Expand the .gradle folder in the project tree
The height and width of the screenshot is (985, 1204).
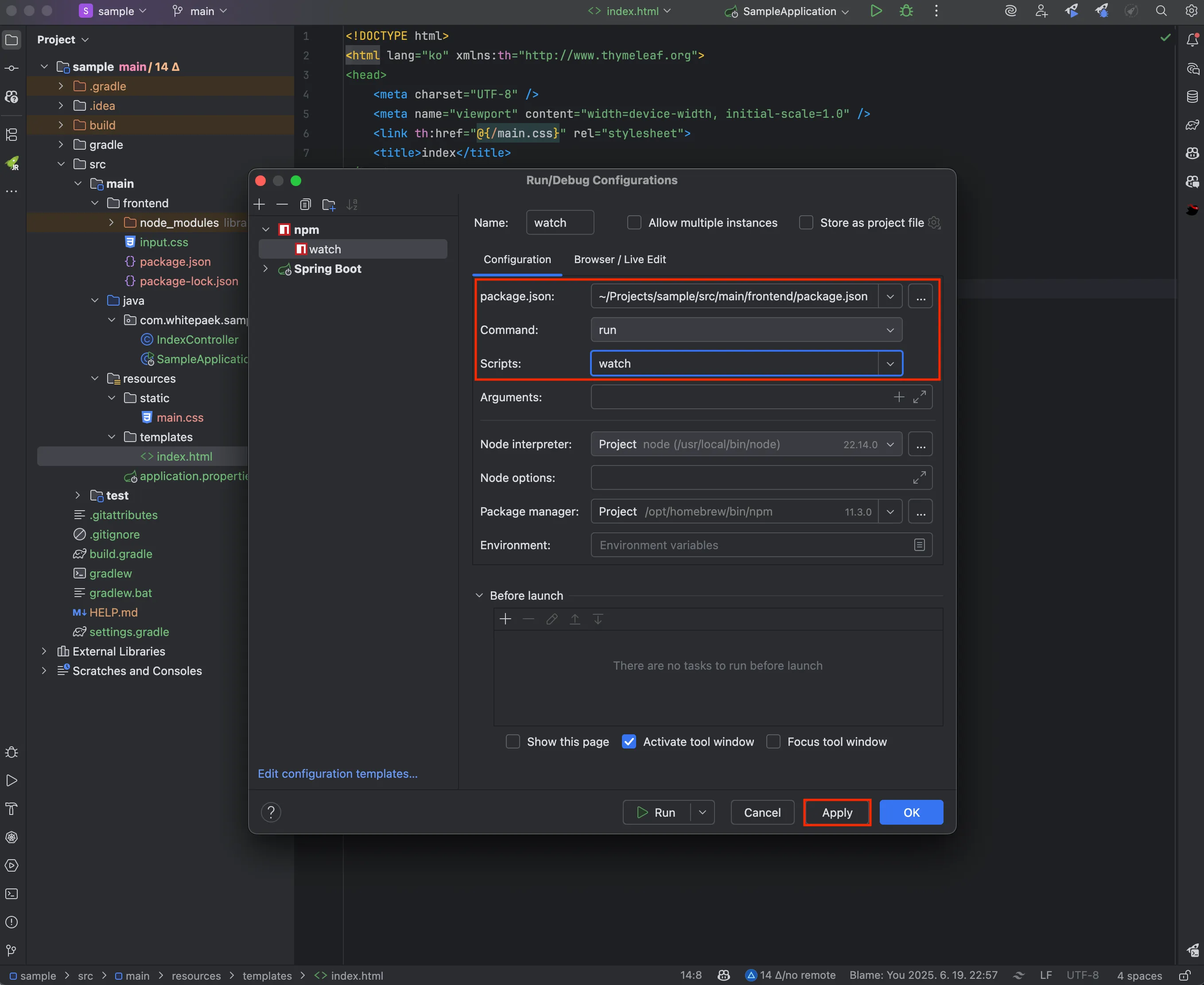click(61, 86)
